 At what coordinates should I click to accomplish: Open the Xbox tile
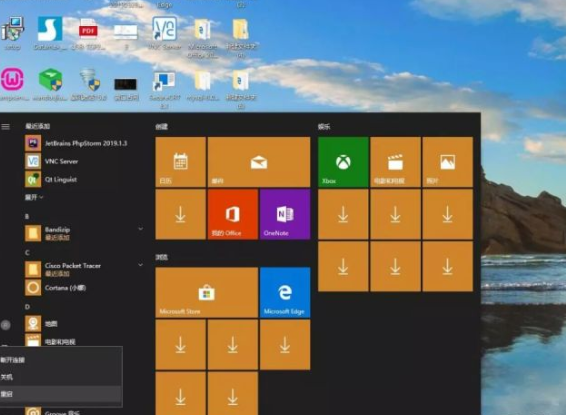point(343,162)
